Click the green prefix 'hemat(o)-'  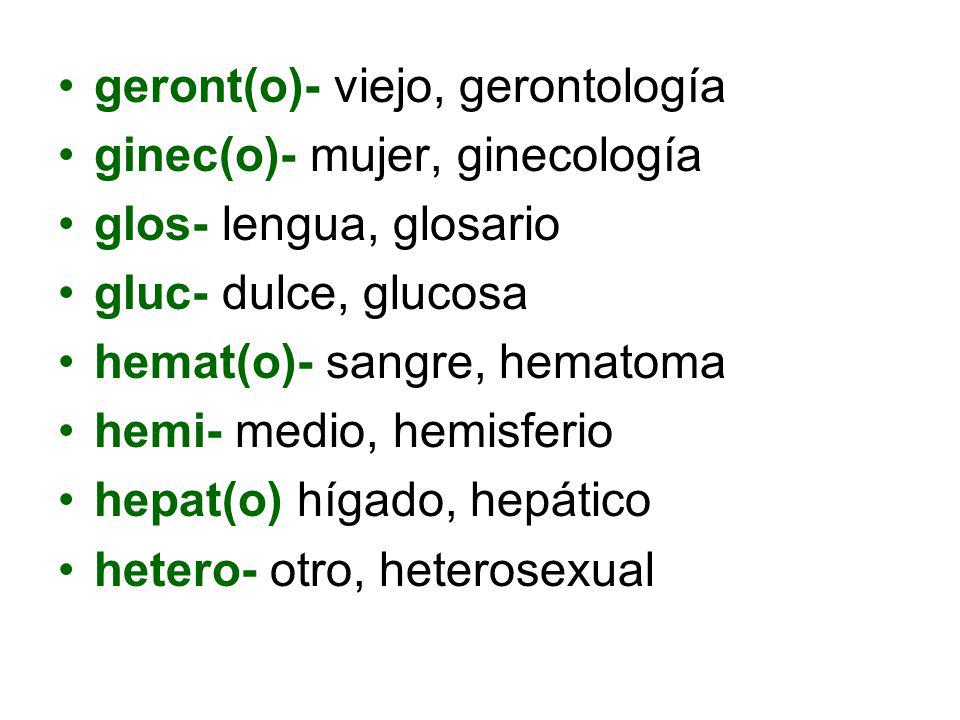[x=204, y=364]
